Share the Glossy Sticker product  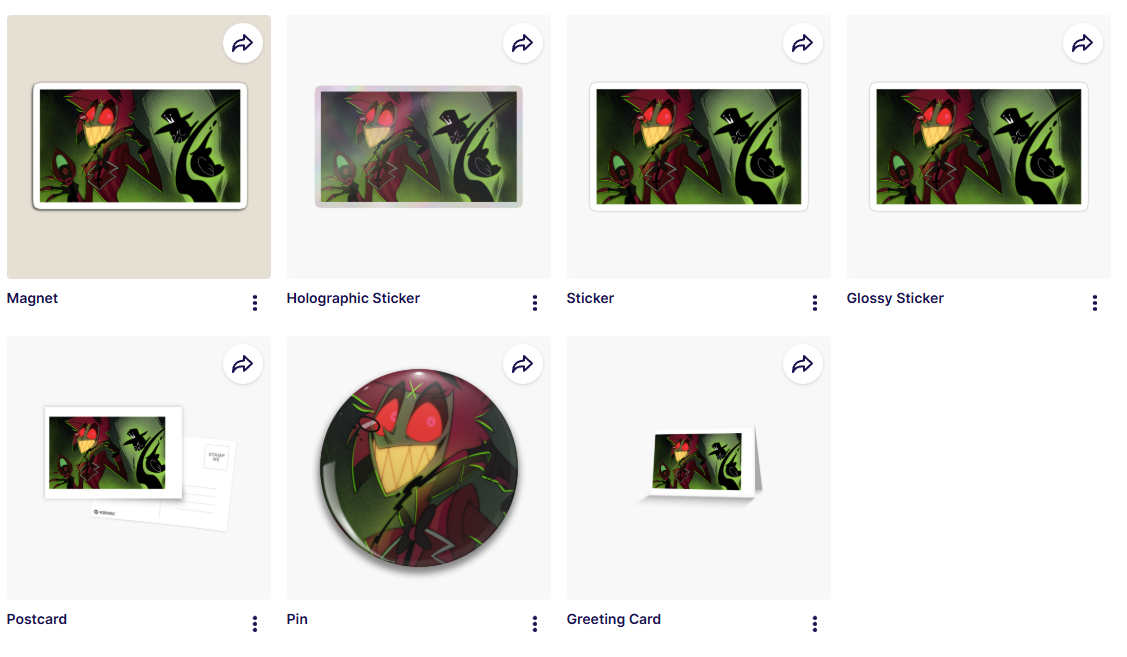(1083, 43)
